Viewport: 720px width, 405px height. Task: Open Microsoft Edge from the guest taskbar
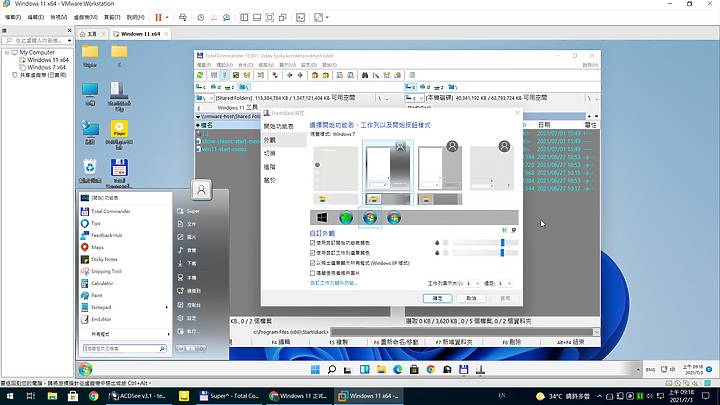(398, 369)
